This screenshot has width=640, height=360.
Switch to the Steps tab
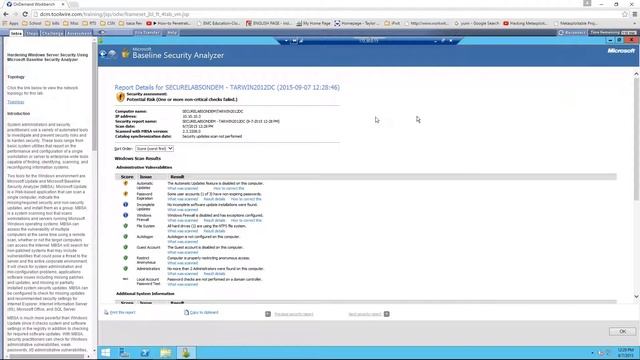point(32,33)
